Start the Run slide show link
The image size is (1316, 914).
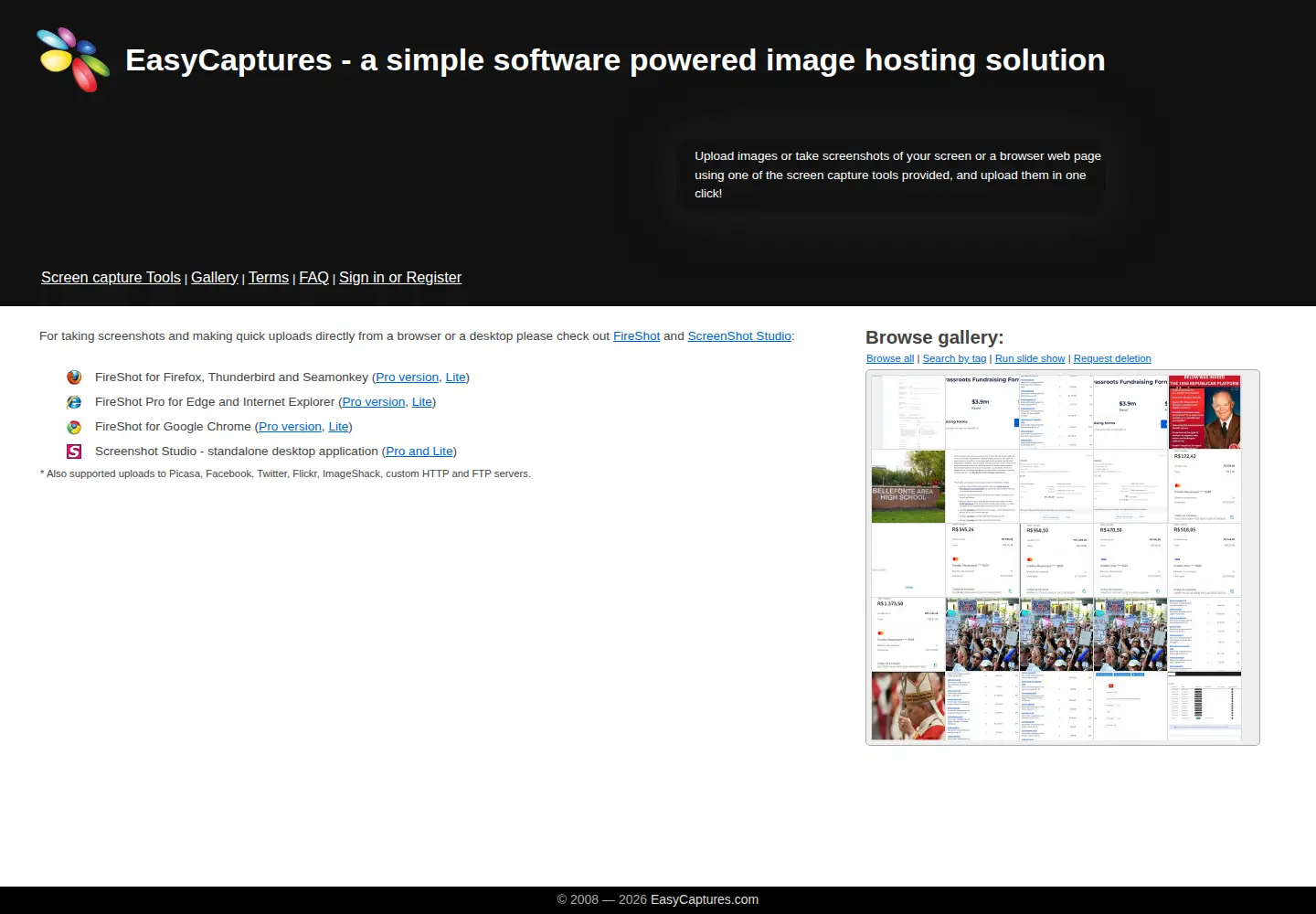(x=1030, y=358)
